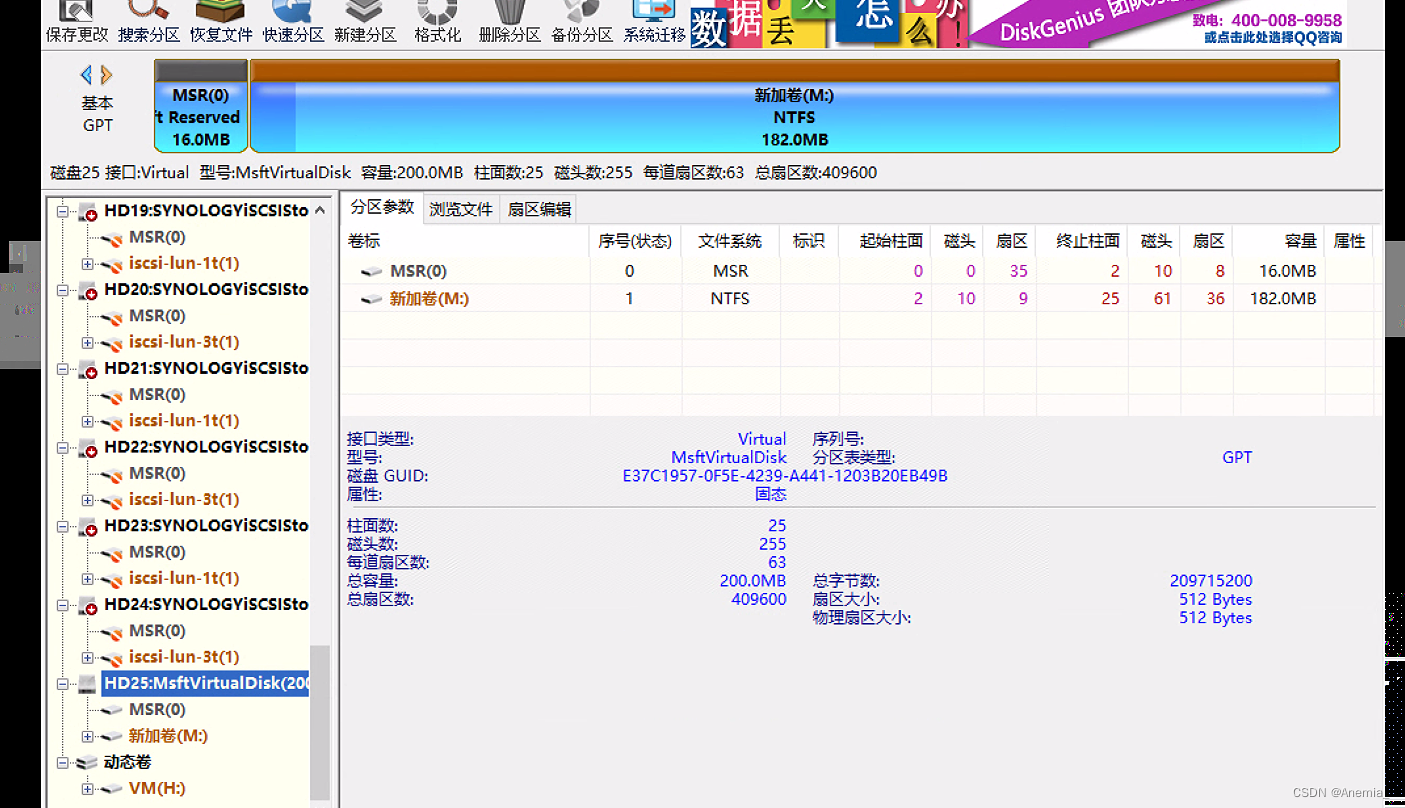This screenshot has height=808, width=1405.
Task: Click the 文件系统 column header
Action: pos(730,241)
